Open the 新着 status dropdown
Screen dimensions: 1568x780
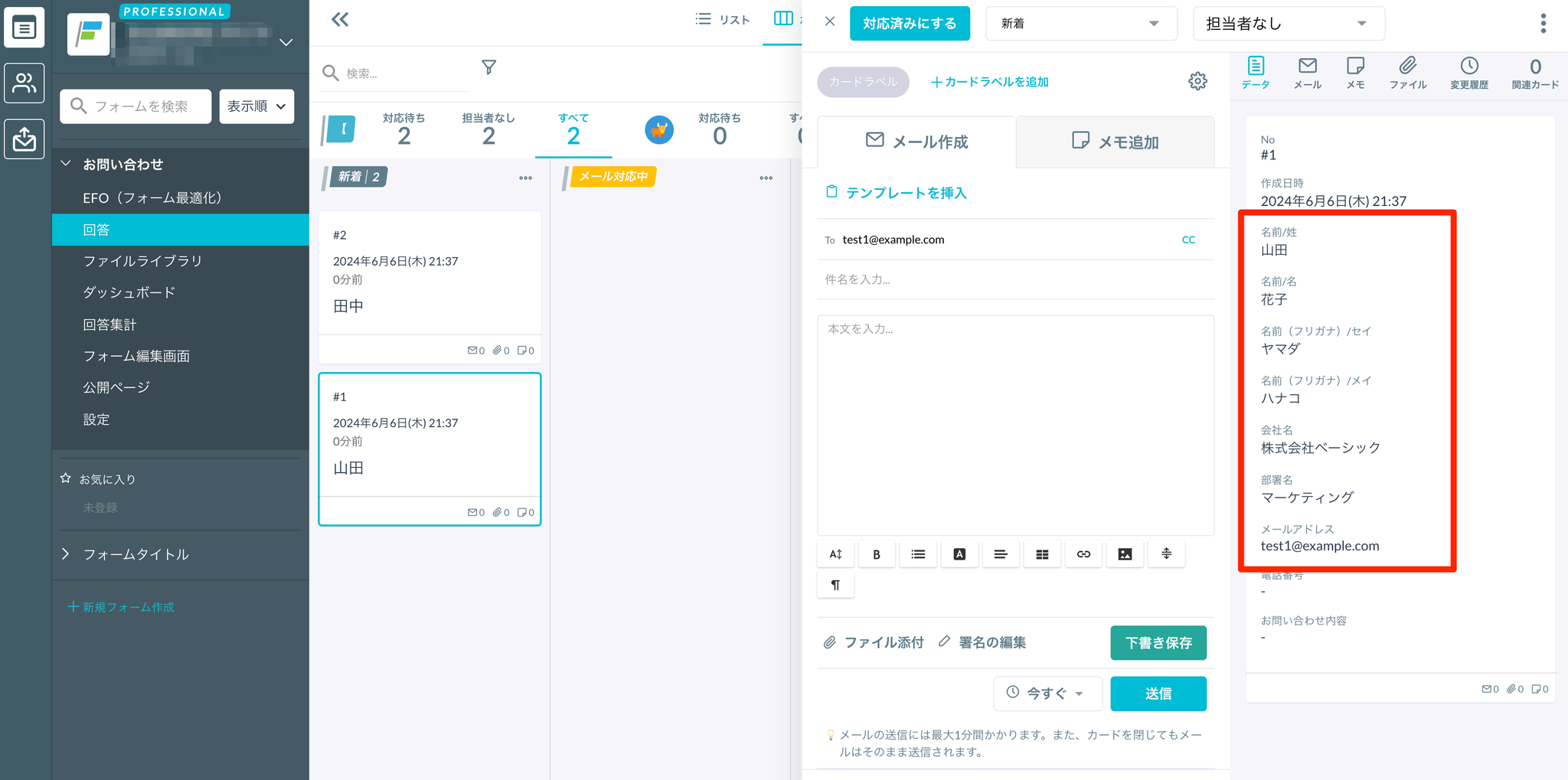[x=1080, y=24]
